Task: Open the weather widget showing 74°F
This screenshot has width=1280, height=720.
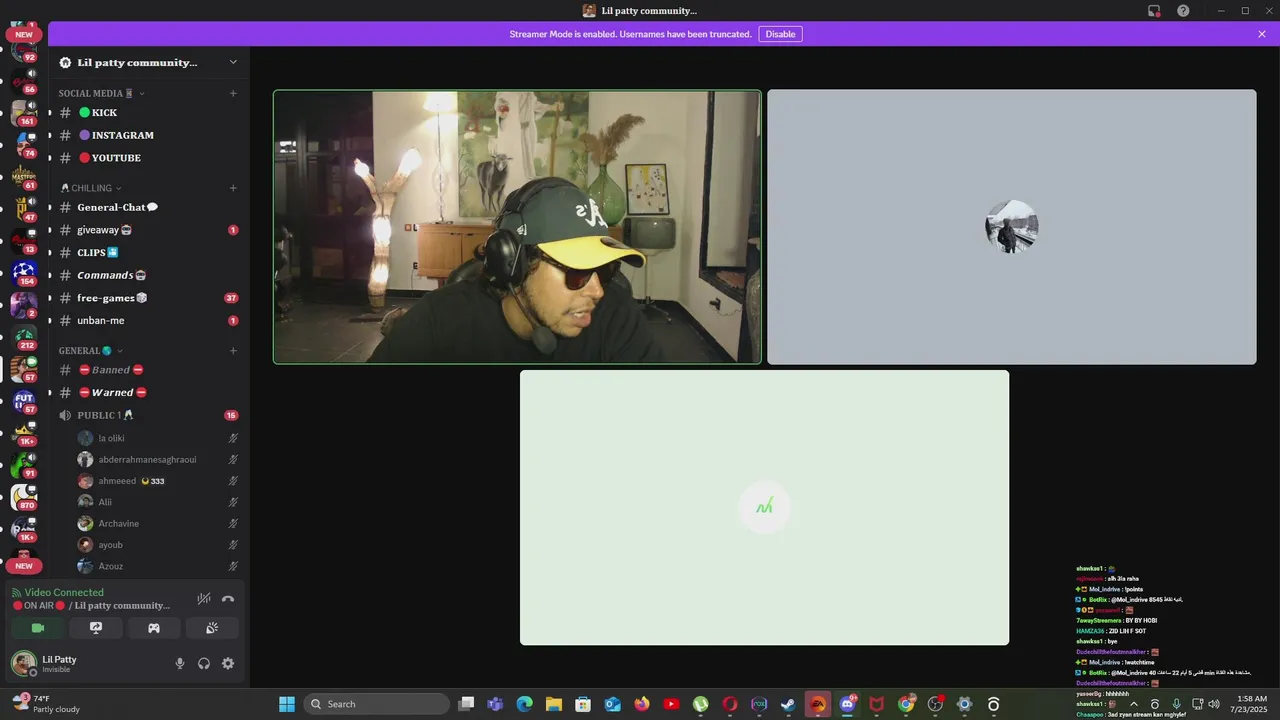Action: pyautogui.click(x=45, y=704)
